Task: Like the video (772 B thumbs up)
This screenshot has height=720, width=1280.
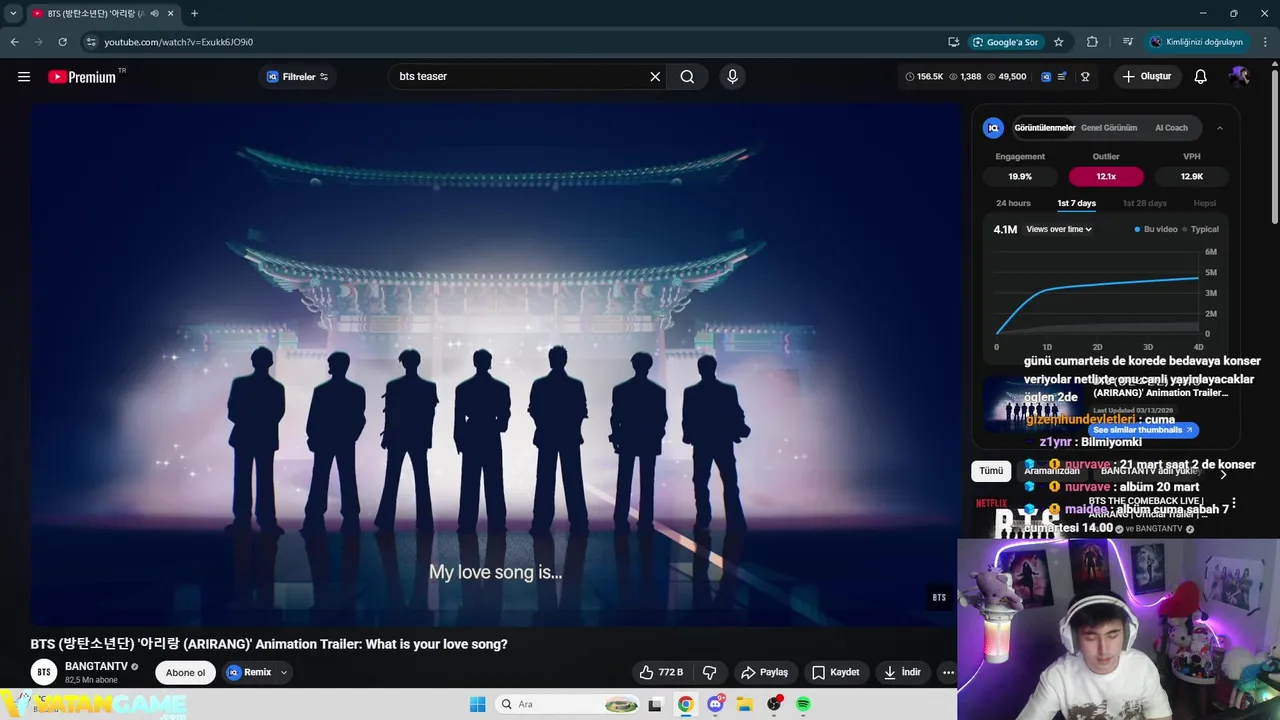Action: (661, 672)
